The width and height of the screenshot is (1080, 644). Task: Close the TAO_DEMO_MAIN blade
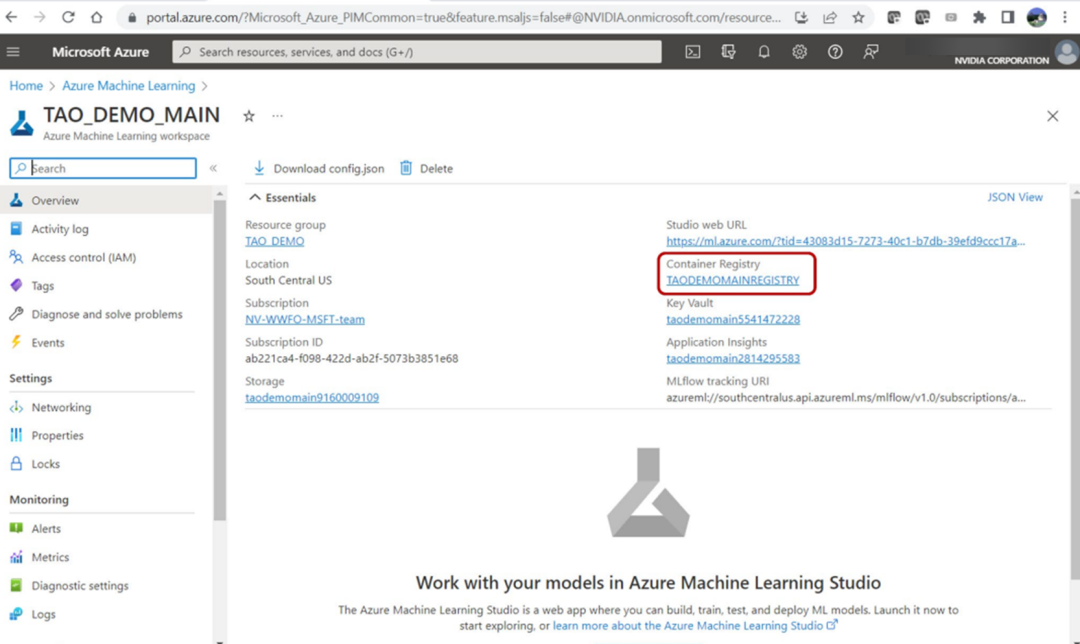tap(1052, 116)
